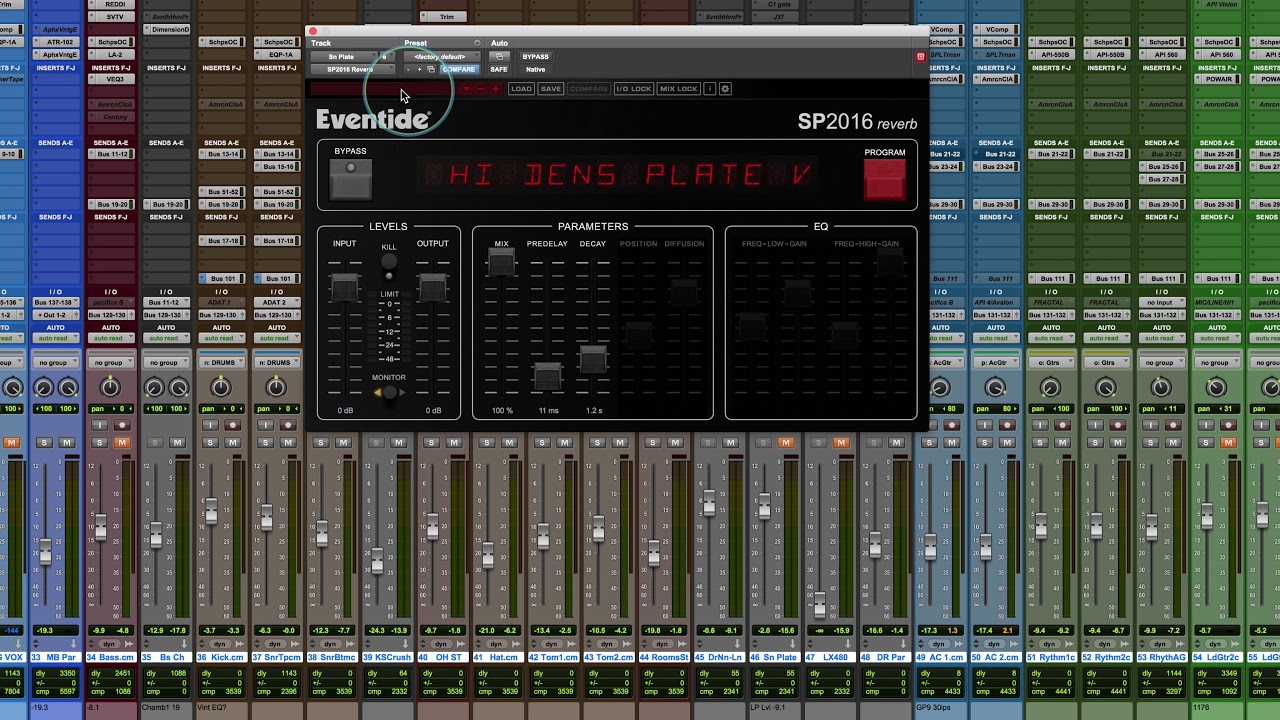Click the red preset name field in plugin
Image resolution: width=1280 pixels, height=720 pixels.
(385, 89)
